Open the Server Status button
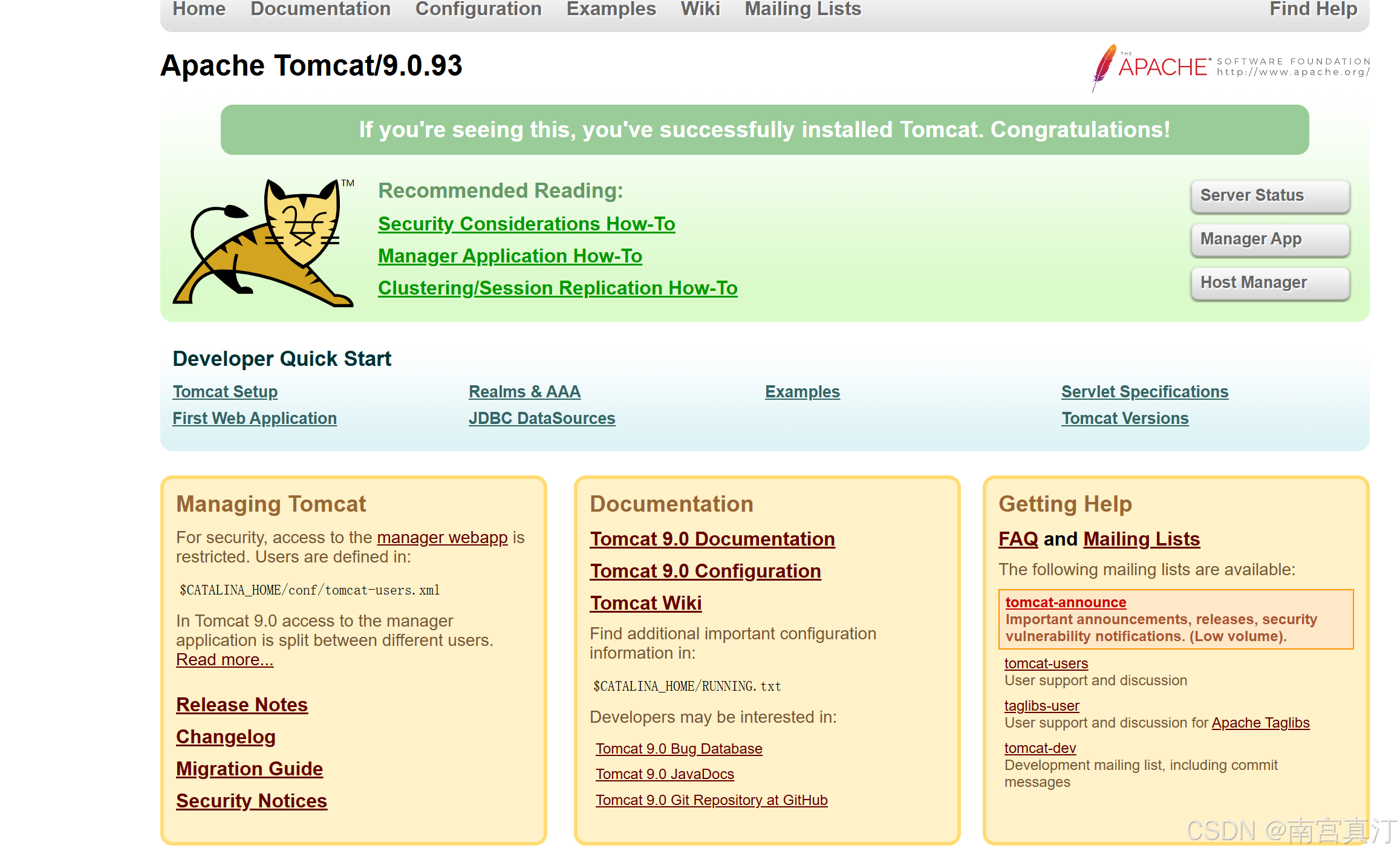 tap(1269, 195)
